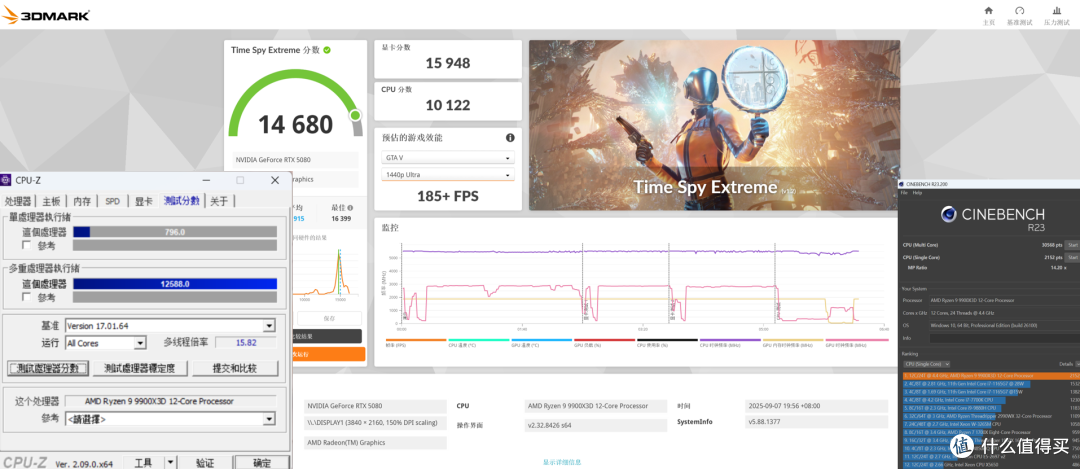Image resolution: width=1080 pixels, height=469 pixels.
Task: Tick the 參考 checkbox under multi-thread bench
Action: pos(26,297)
